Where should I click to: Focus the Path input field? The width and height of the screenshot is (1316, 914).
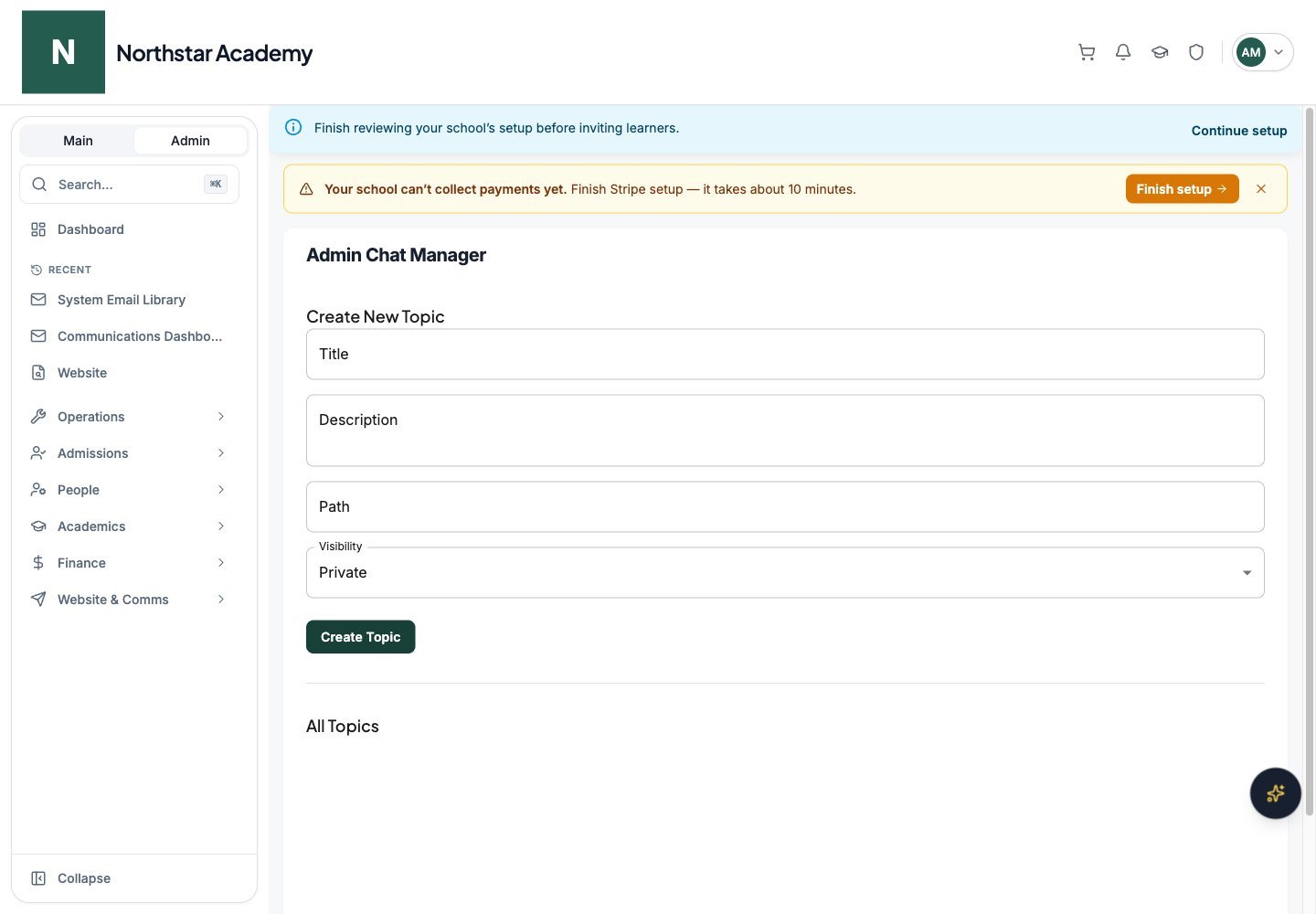point(785,507)
